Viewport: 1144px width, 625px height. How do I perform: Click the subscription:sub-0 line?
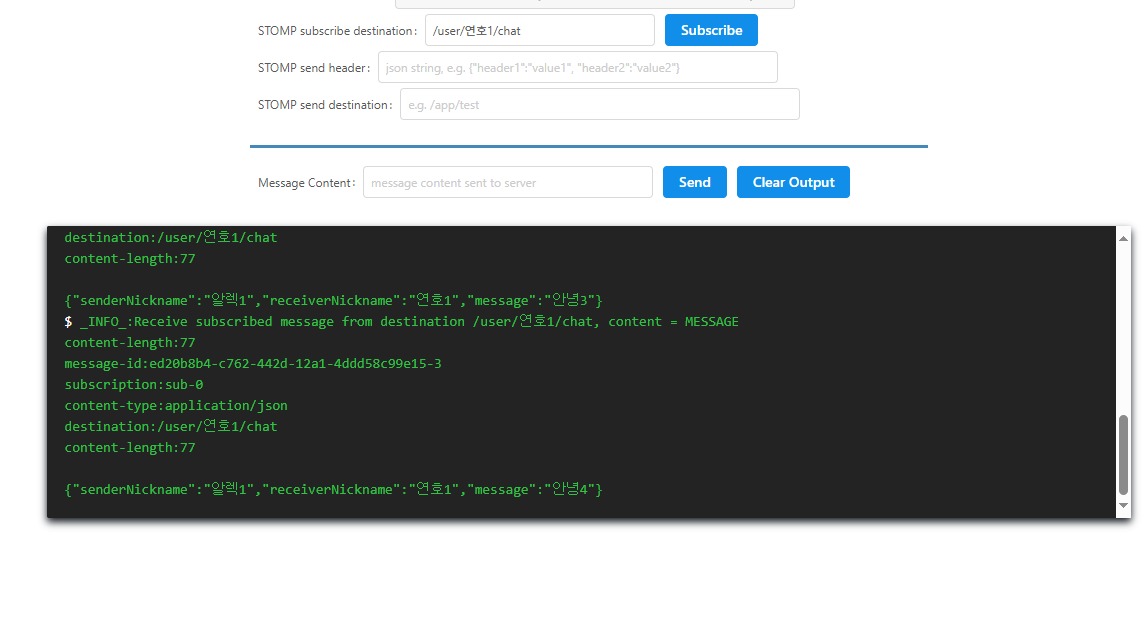click(x=134, y=384)
